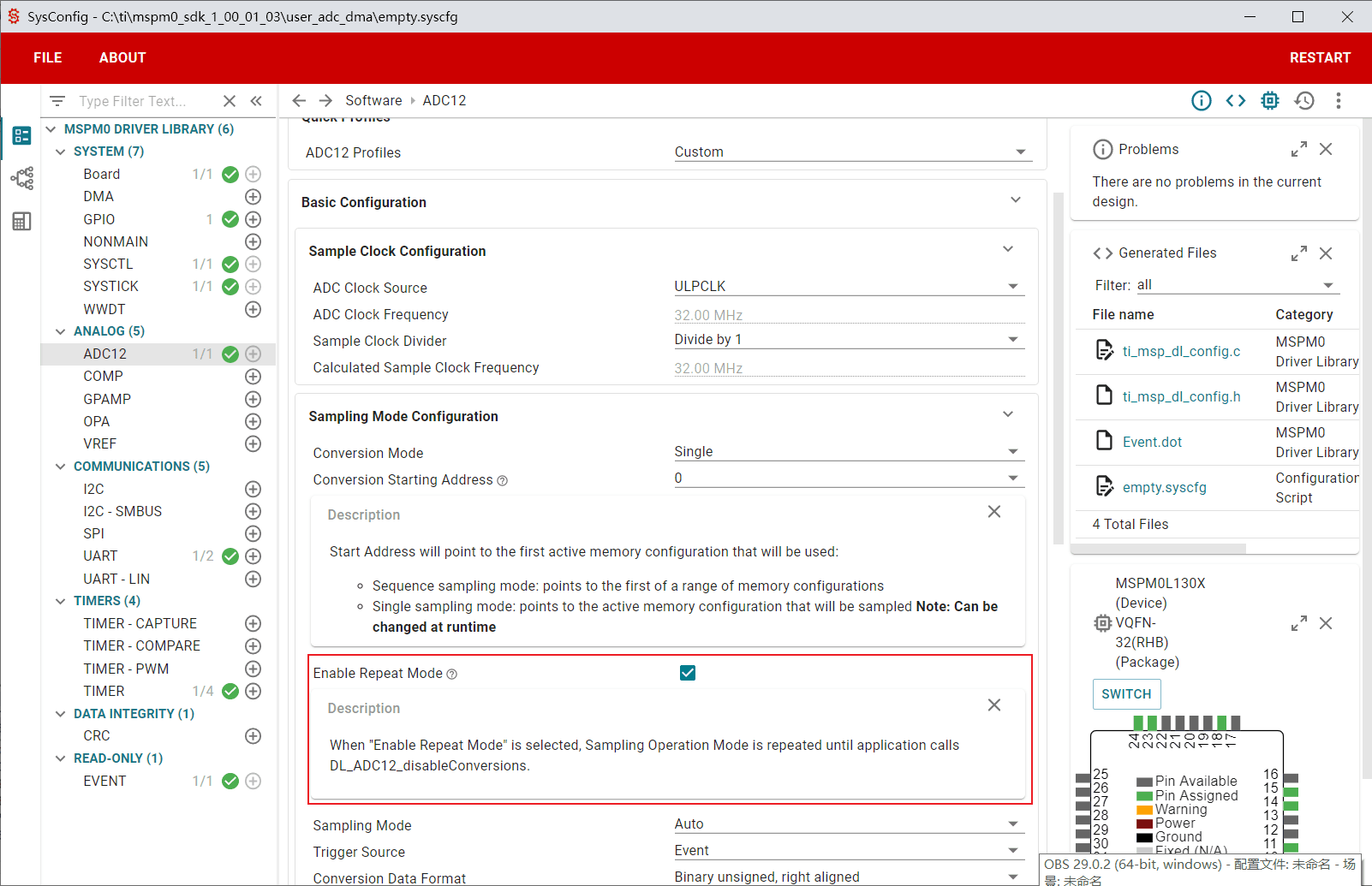The width and height of the screenshot is (1372, 886).
Task: Open the filter options icon
Action: pyautogui.click(x=57, y=101)
